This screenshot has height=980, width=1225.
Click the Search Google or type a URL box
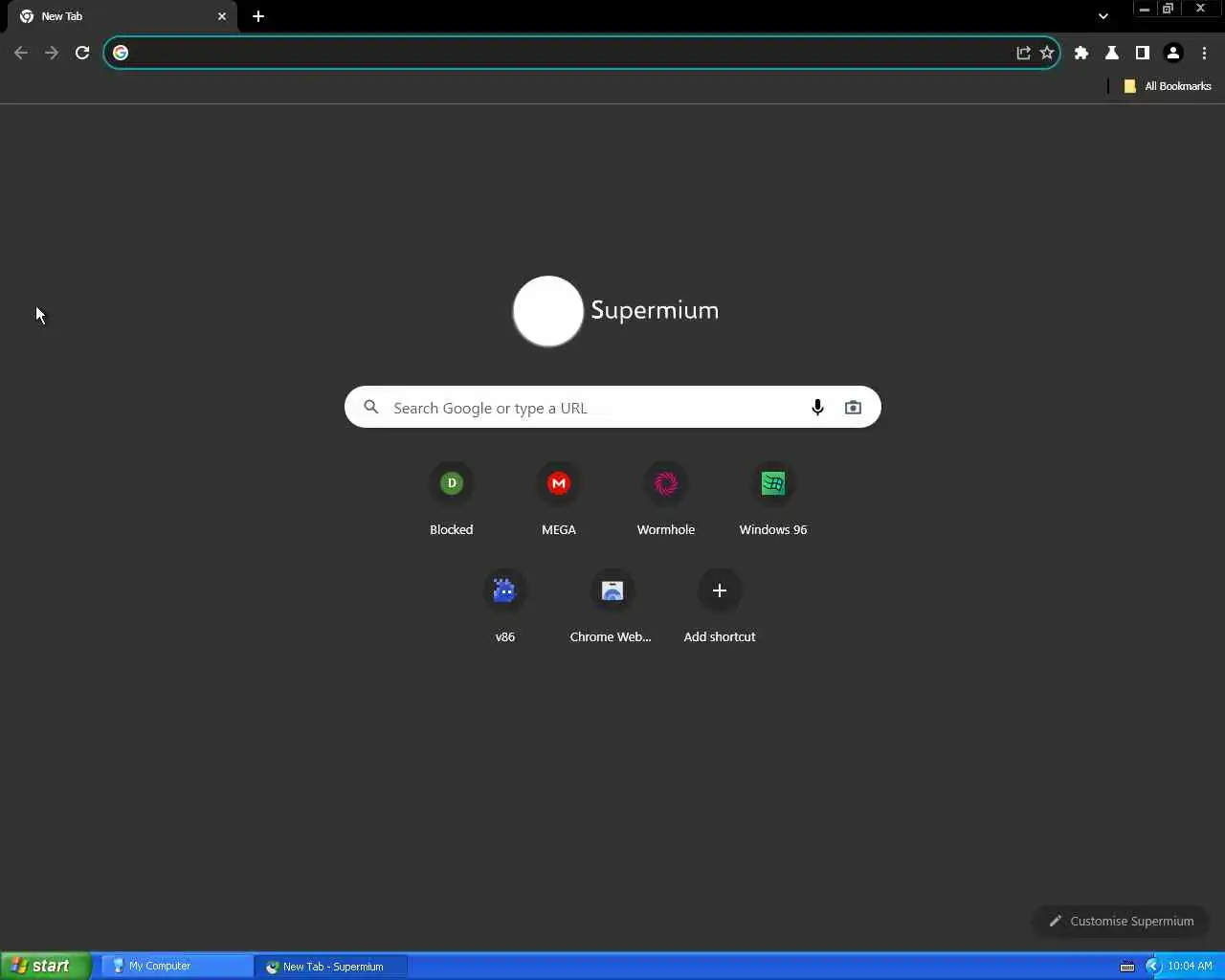tap(612, 408)
